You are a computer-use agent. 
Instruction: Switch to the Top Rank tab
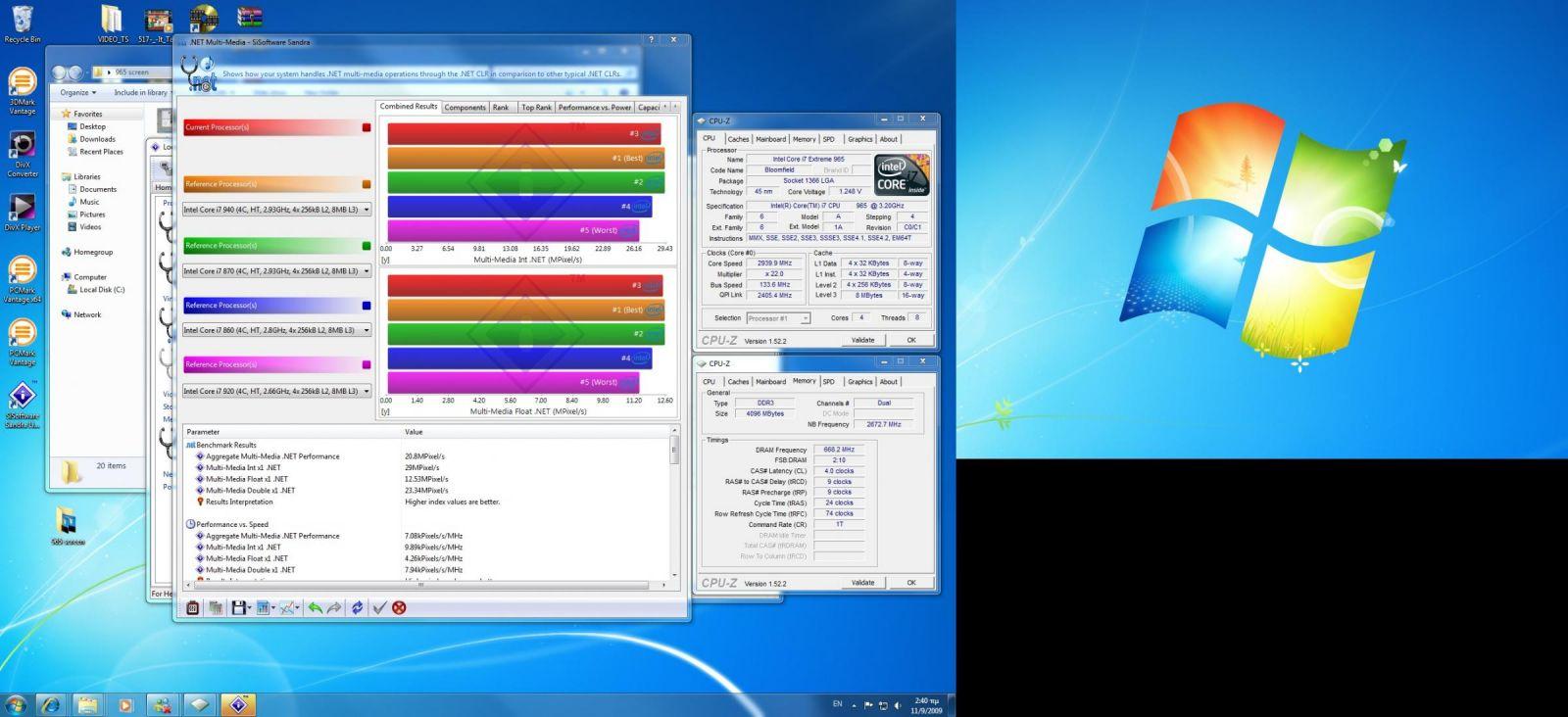click(536, 107)
